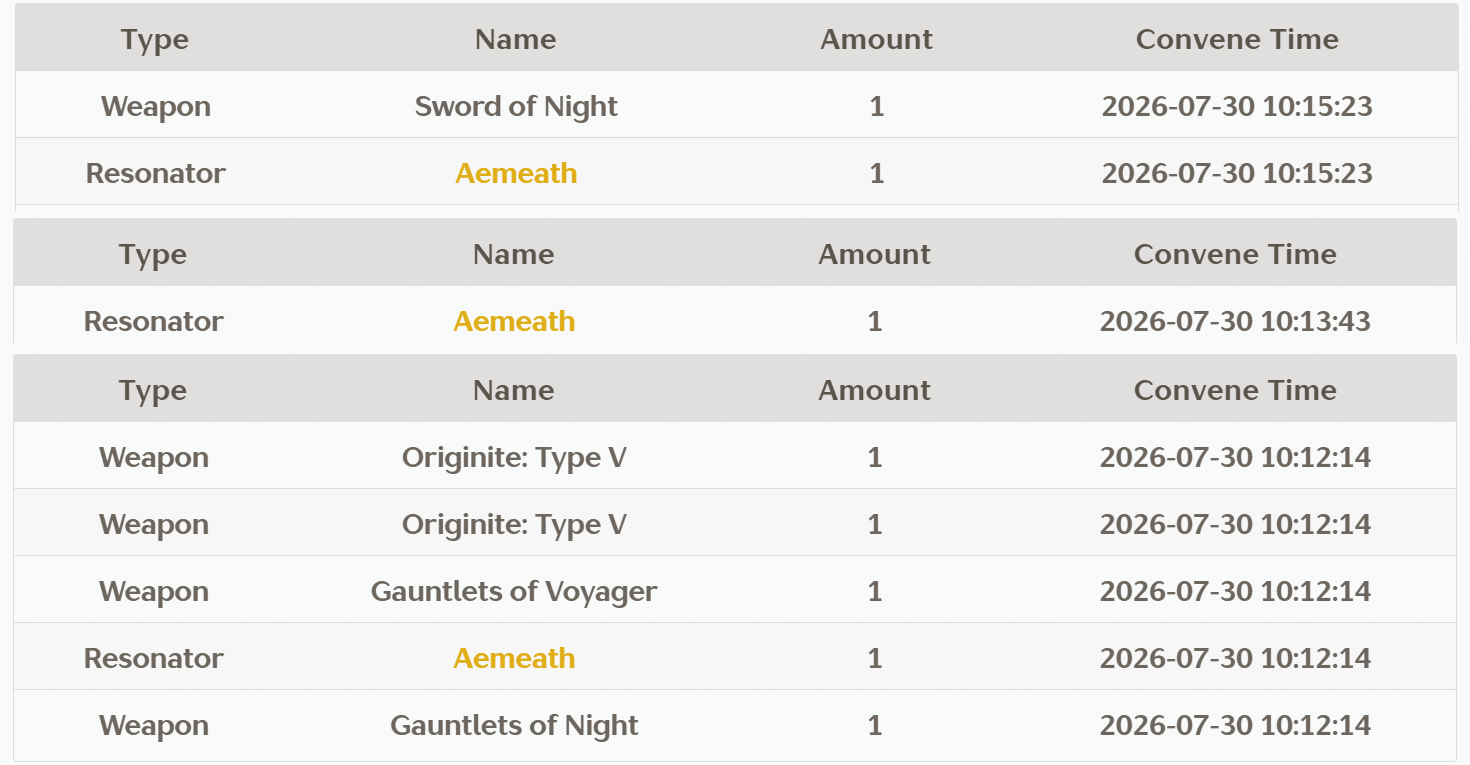Viewport: 1470px width, 765px height.
Task: Click the amount value in the Sword of Night row
Action: pos(877,106)
